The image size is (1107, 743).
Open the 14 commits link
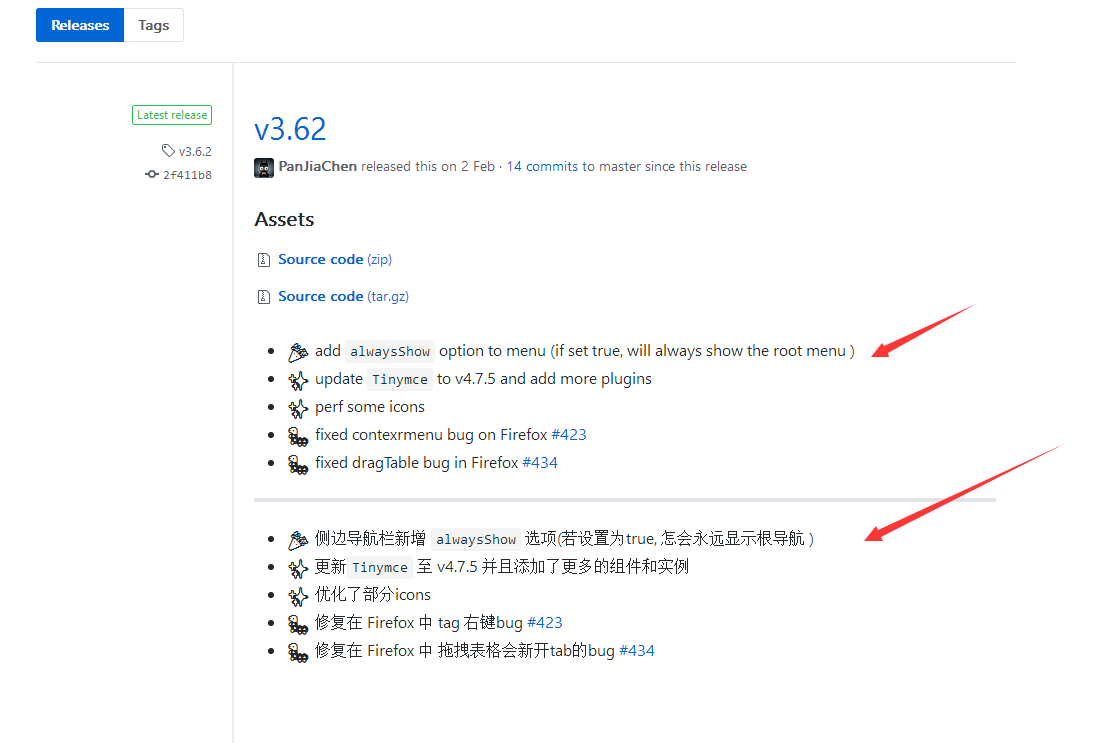[x=542, y=166]
